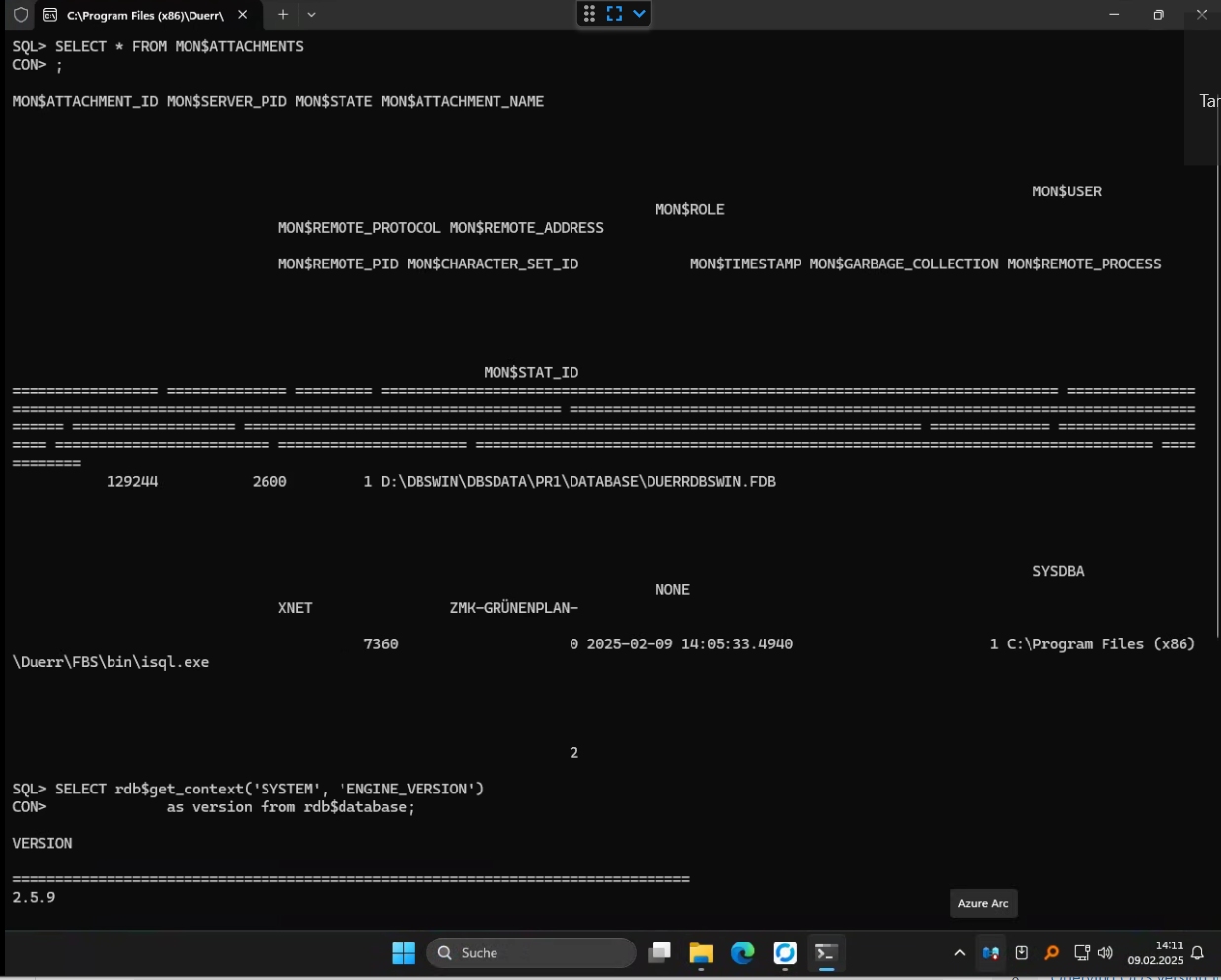Image resolution: width=1221 pixels, height=980 pixels.
Task: Click the Azure Arc button above the taskbar
Action: (983, 903)
